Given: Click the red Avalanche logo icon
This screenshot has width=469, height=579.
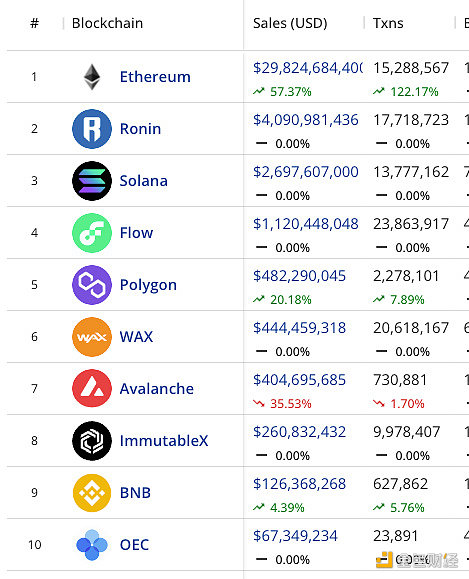Looking at the screenshot, I should click(92, 388).
